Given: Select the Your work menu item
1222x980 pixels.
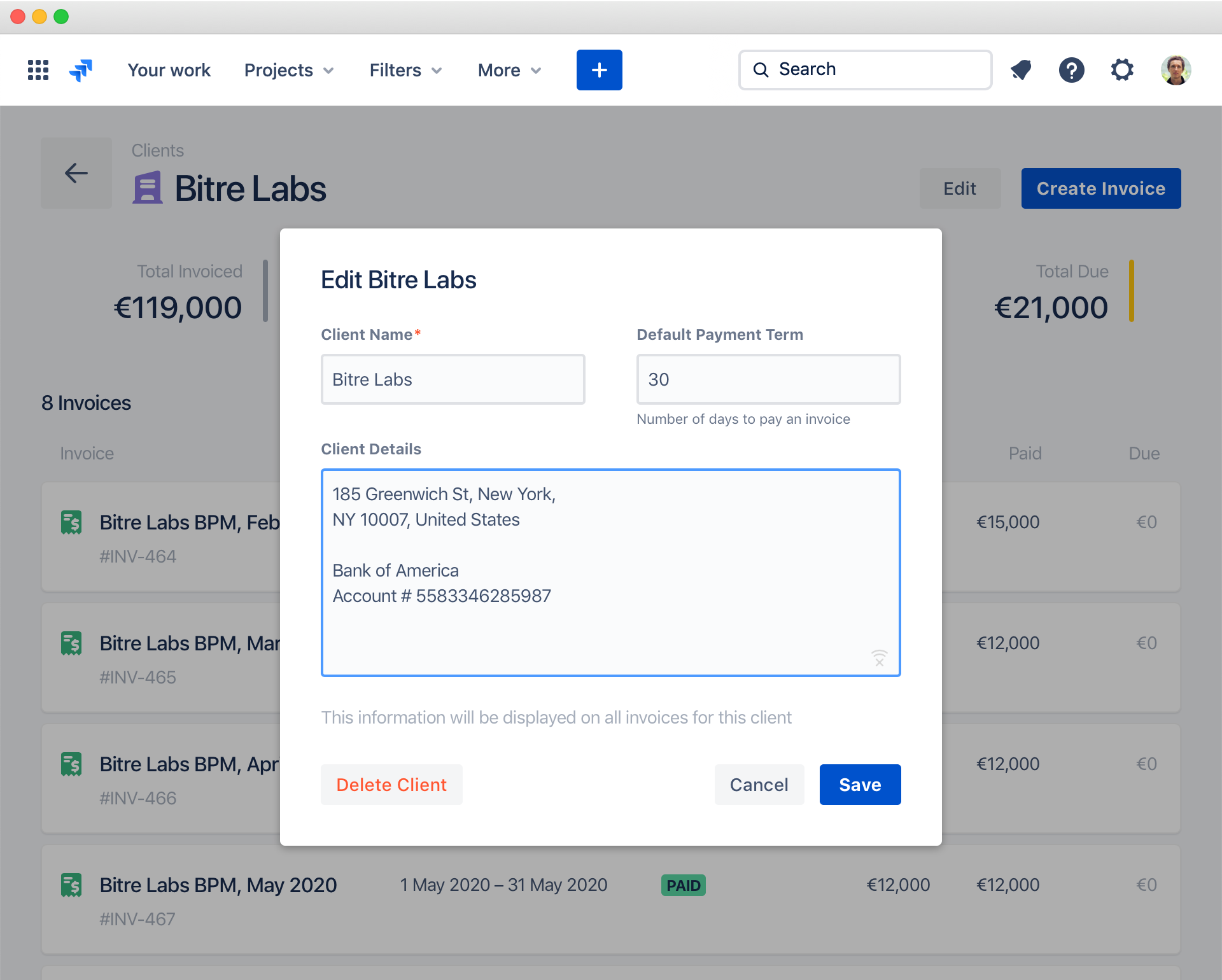Looking at the screenshot, I should coord(170,69).
